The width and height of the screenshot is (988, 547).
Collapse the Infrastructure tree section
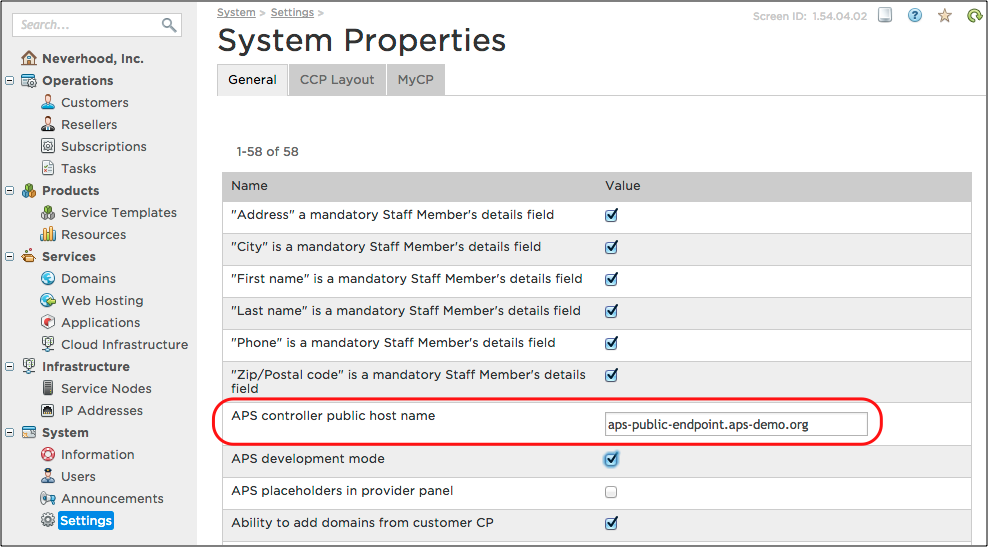10,367
